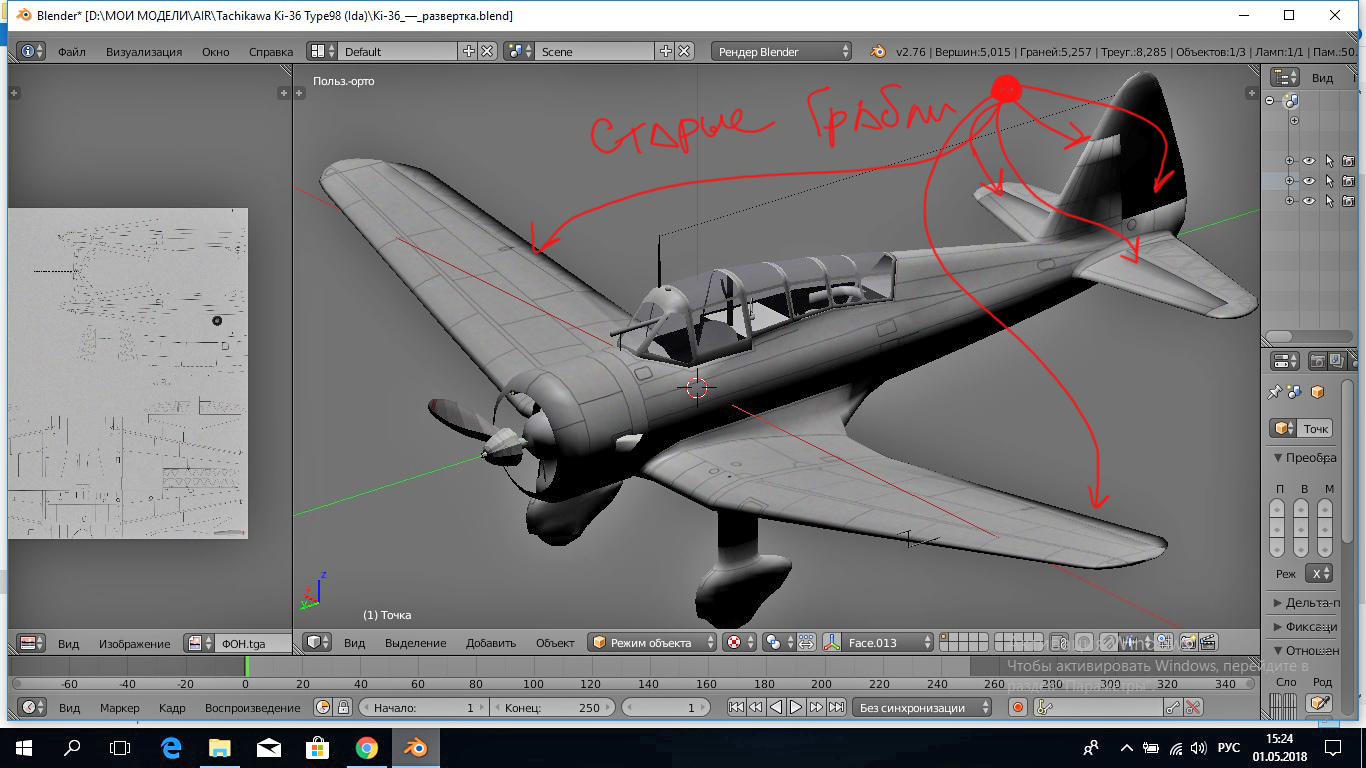Viewport: 1366px width, 768px height.
Task: Jump to the last frame of playback
Action: click(x=836, y=707)
